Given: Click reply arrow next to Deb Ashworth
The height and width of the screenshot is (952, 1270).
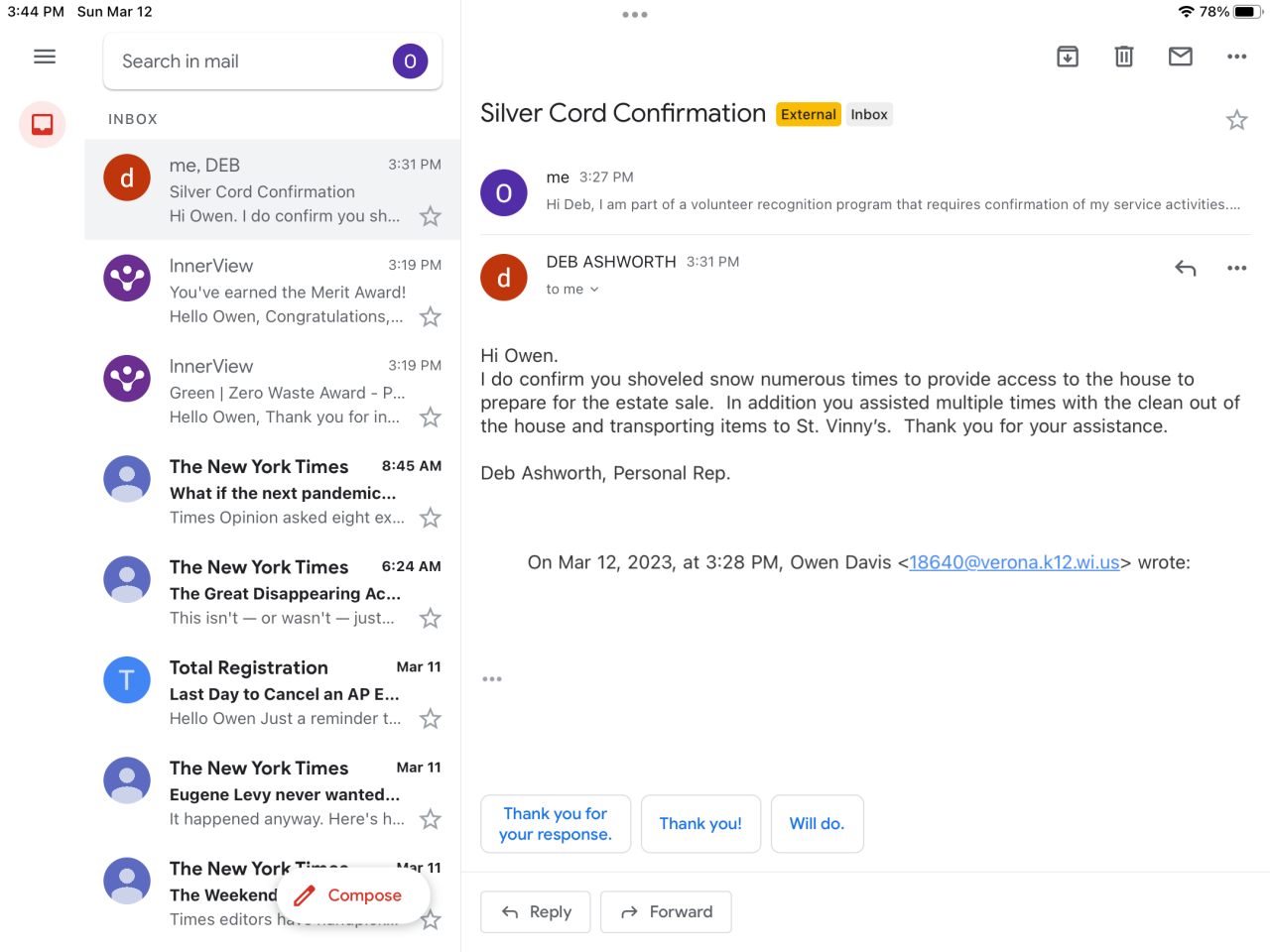Looking at the screenshot, I should point(1186,268).
